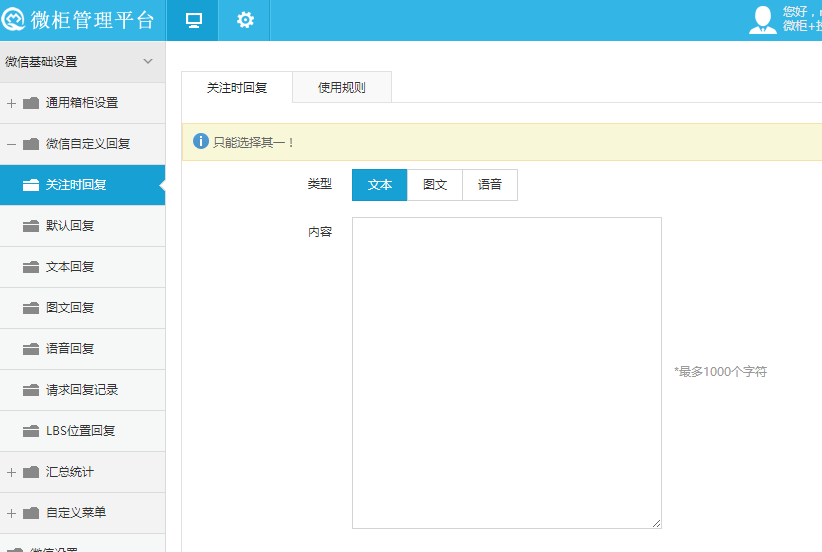Click the user avatar icon
This screenshot has width=822, height=552.
coord(762,20)
